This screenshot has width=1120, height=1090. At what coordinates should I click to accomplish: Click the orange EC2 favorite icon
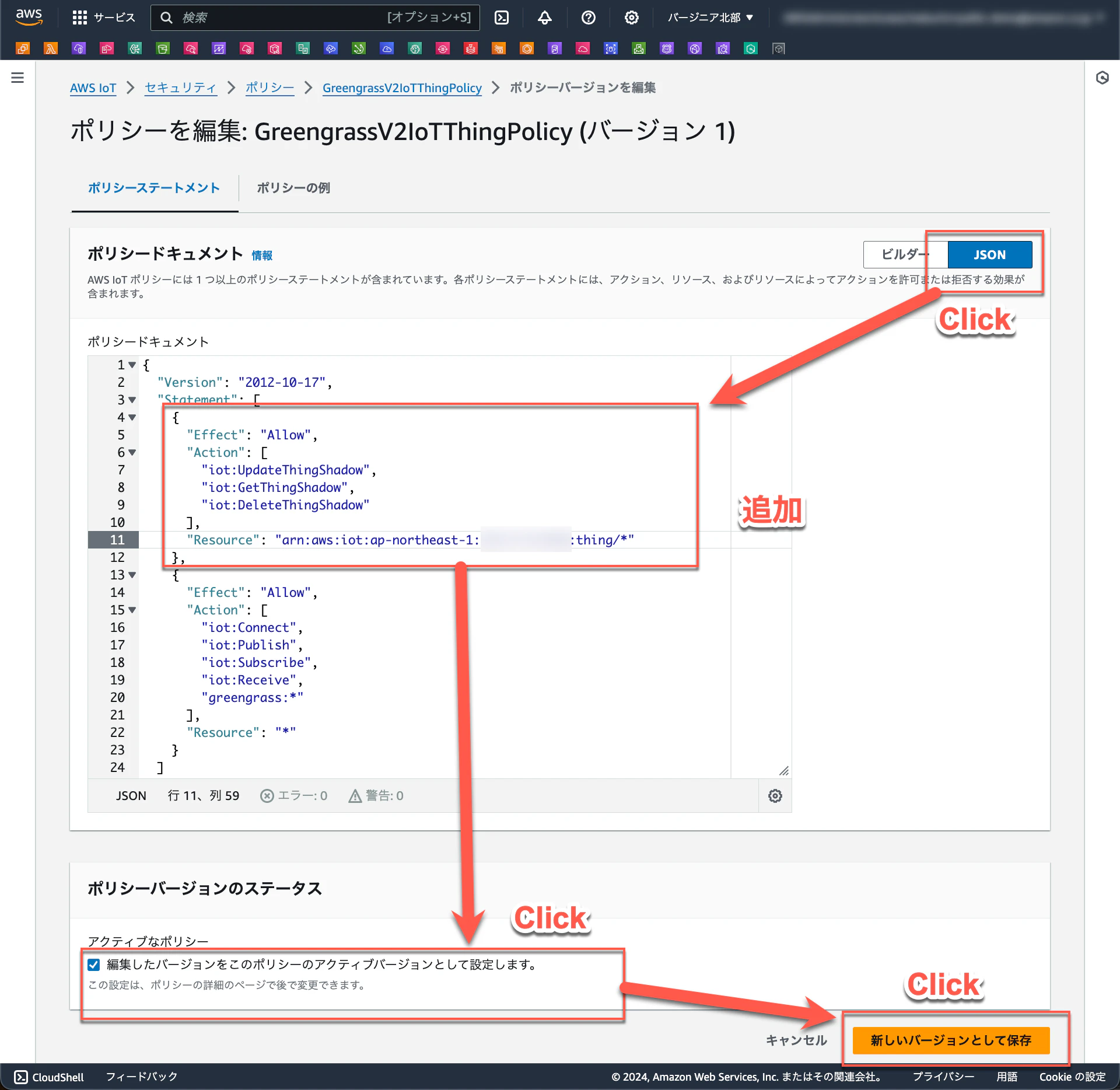pyautogui.click(x=23, y=48)
